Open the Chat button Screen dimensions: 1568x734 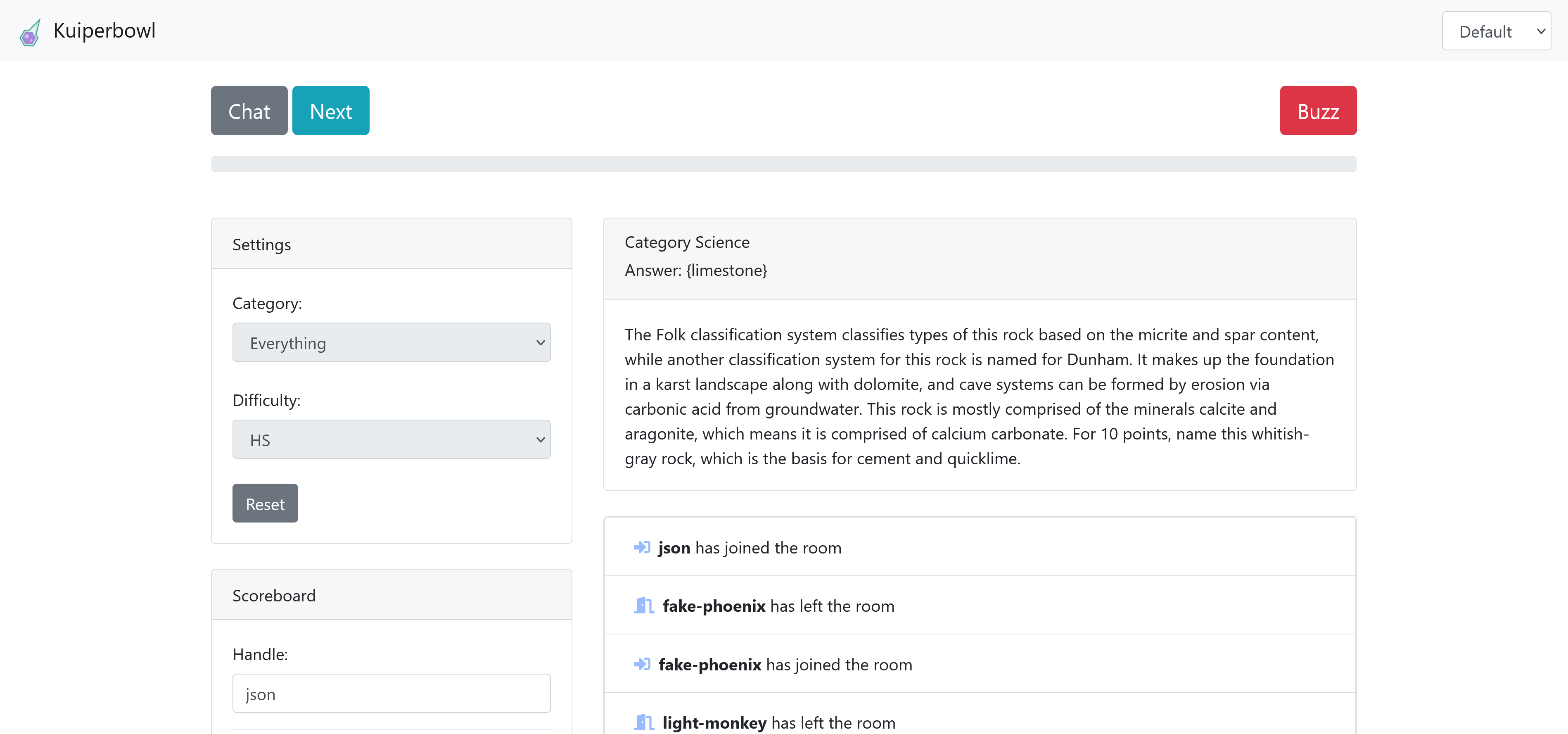point(249,111)
